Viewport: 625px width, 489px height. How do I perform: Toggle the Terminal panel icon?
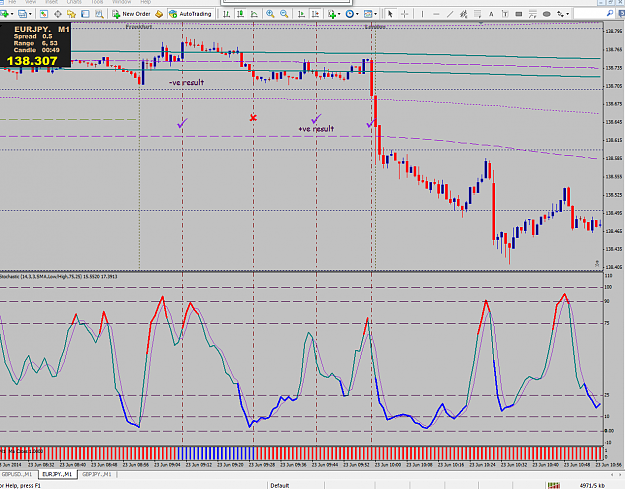point(85,14)
